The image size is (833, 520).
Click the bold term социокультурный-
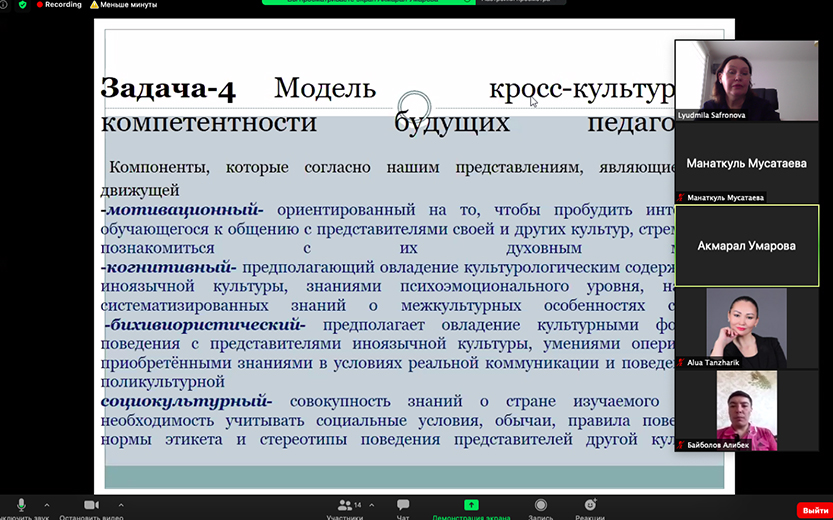tap(186, 401)
